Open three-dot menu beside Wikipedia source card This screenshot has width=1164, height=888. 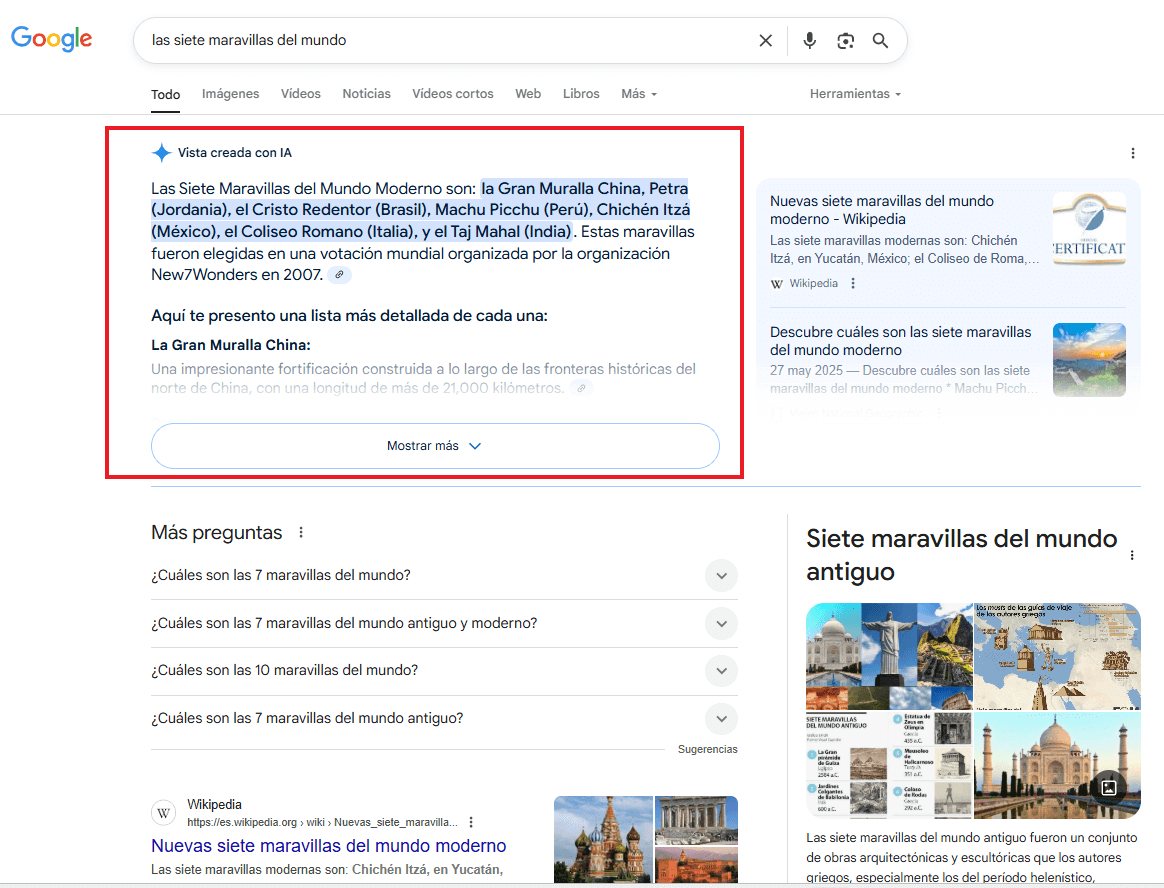click(853, 283)
